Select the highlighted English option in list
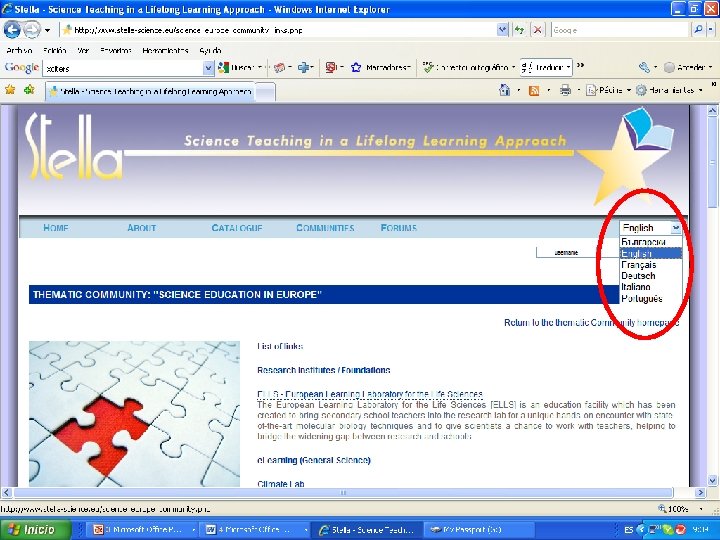The height and width of the screenshot is (540, 720). coord(650,253)
